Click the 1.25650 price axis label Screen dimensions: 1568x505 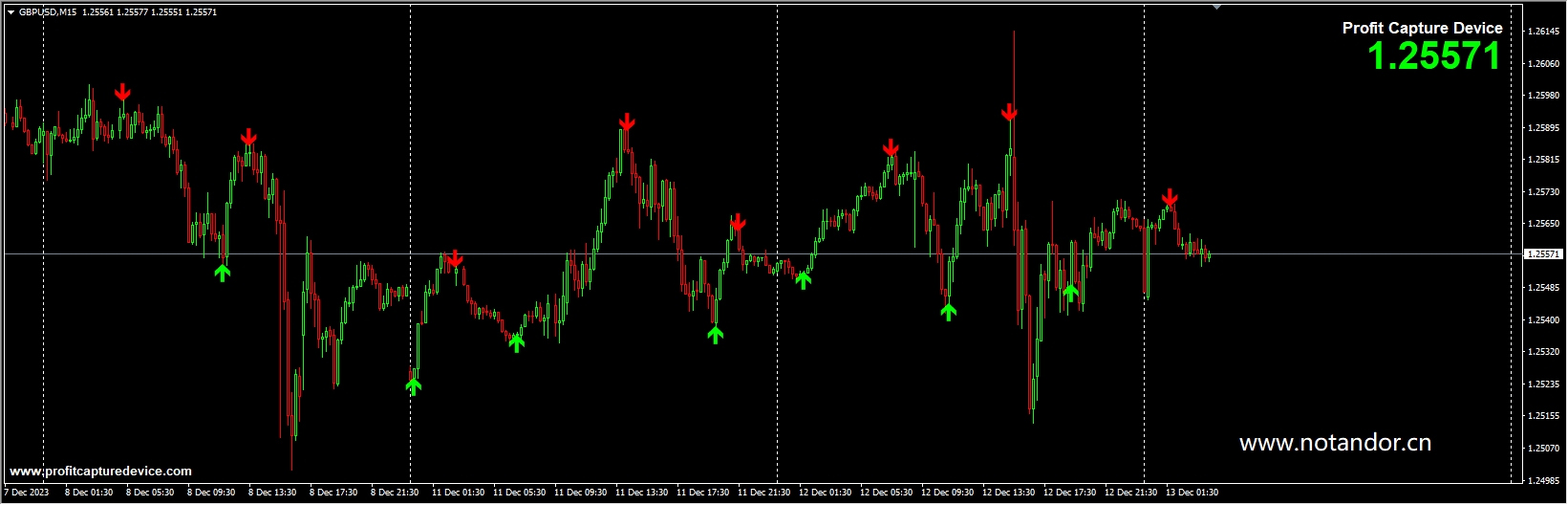(x=1544, y=224)
